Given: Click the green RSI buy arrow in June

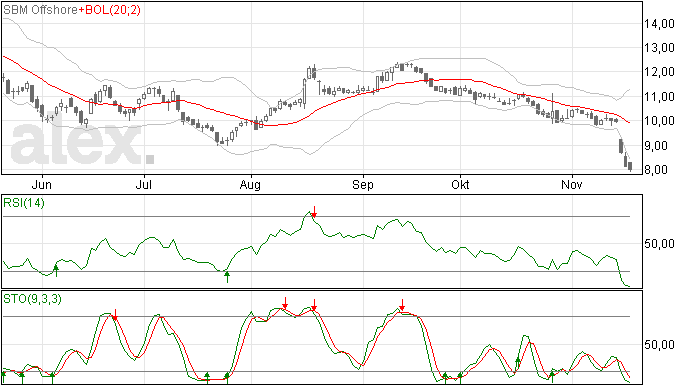Looking at the screenshot, I should (x=56, y=271).
